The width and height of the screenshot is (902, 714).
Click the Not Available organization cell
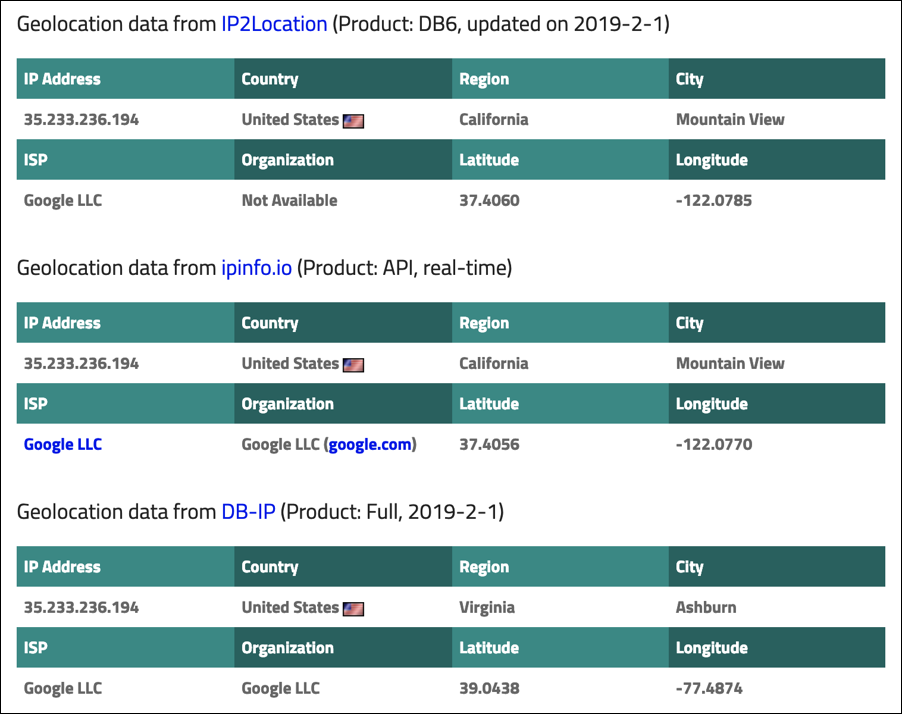(289, 201)
